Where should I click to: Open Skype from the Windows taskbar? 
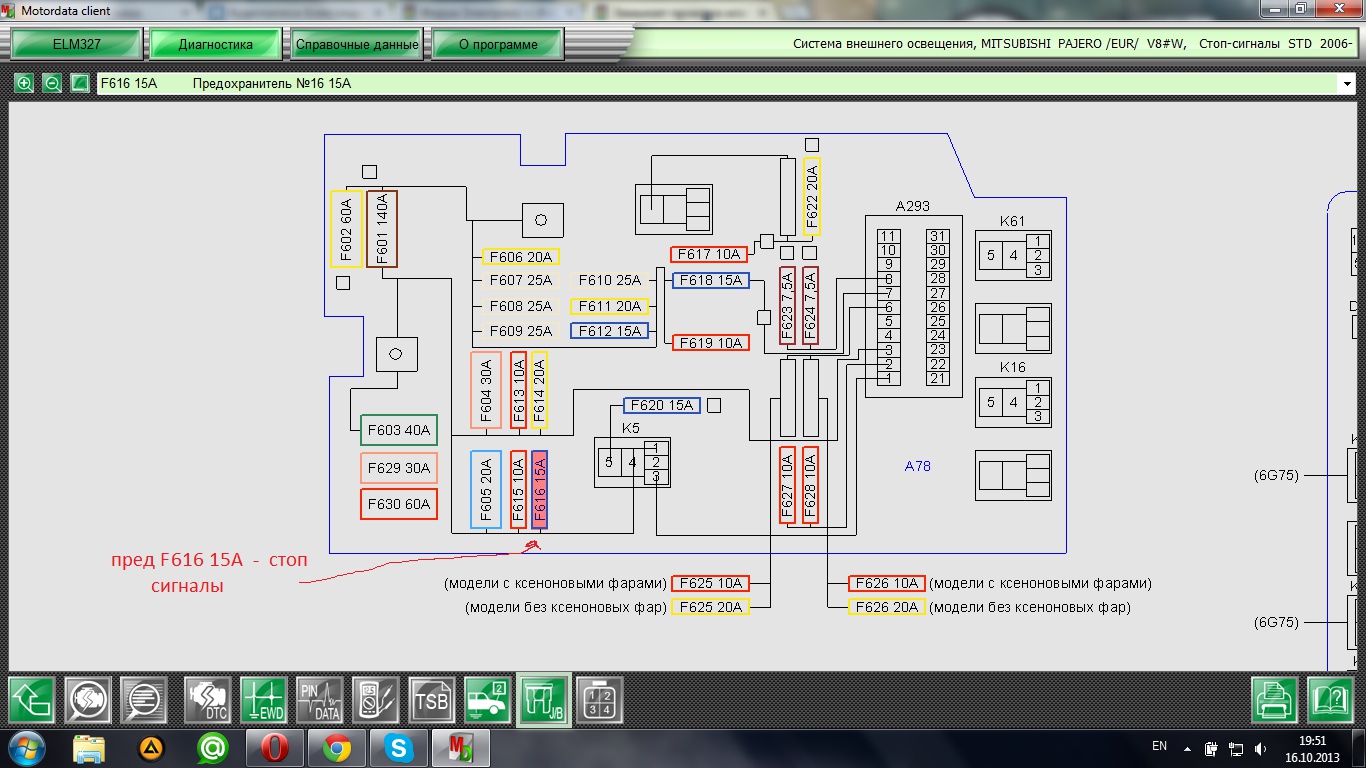pos(399,747)
